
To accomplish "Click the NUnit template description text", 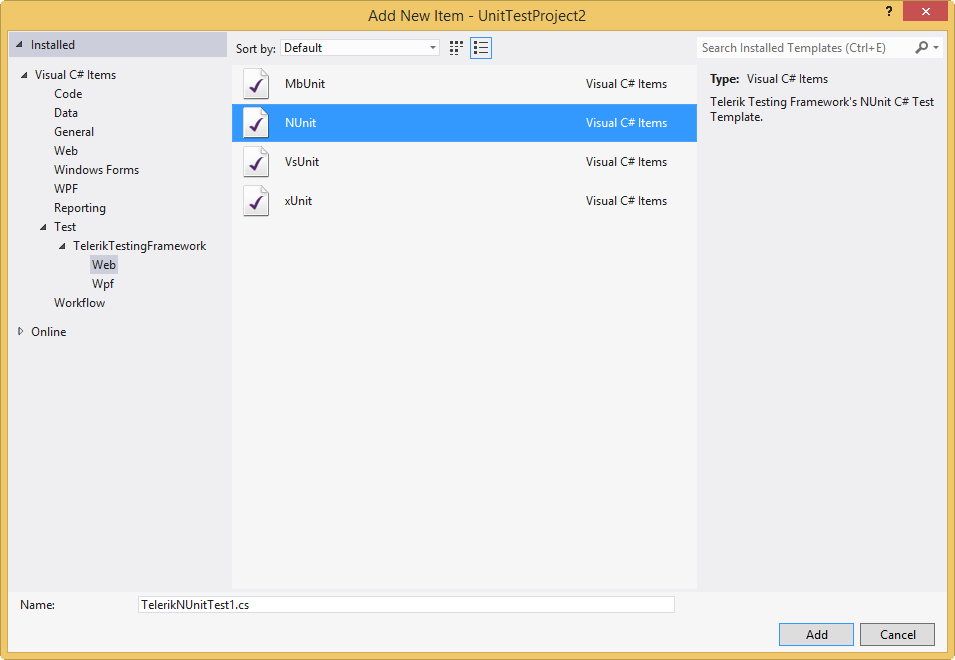I will (822, 110).
